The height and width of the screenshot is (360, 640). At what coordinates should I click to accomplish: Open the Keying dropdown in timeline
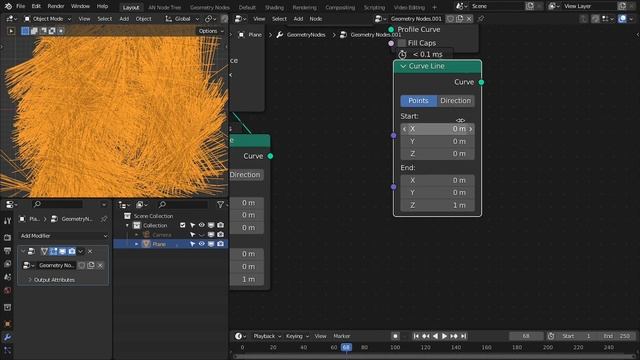click(x=297, y=336)
